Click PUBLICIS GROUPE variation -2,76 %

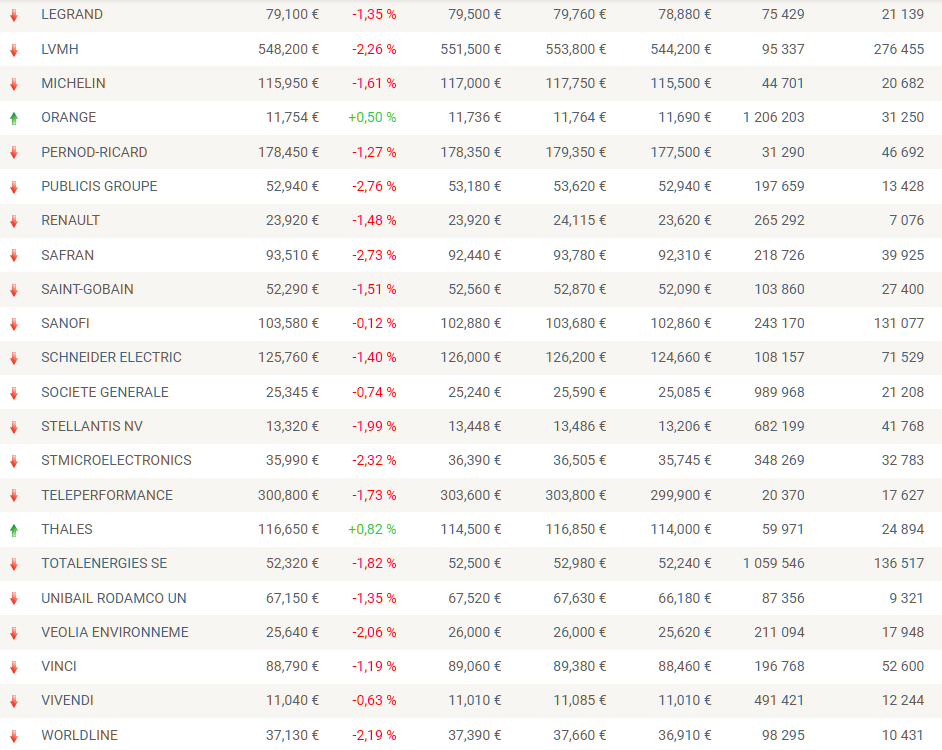tap(374, 186)
